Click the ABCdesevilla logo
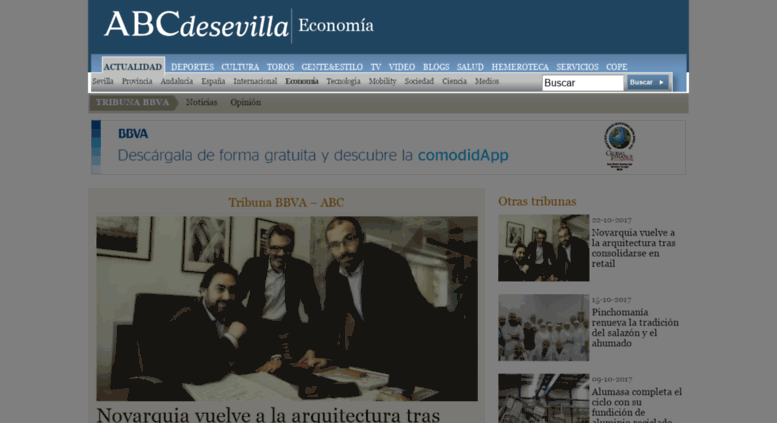 [x=196, y=25]
